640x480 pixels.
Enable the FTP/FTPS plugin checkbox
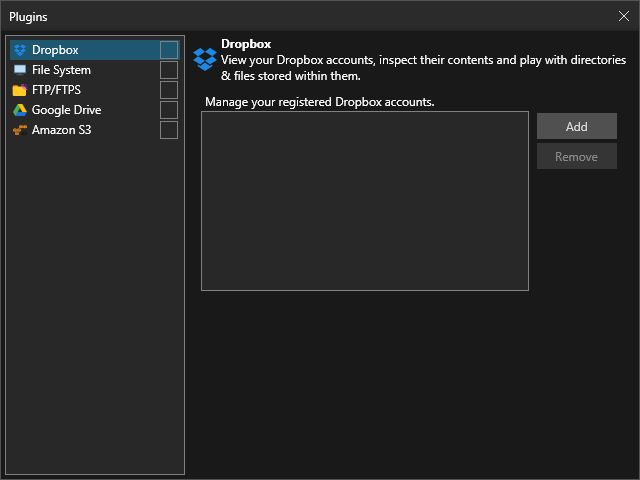click(169, 90)
